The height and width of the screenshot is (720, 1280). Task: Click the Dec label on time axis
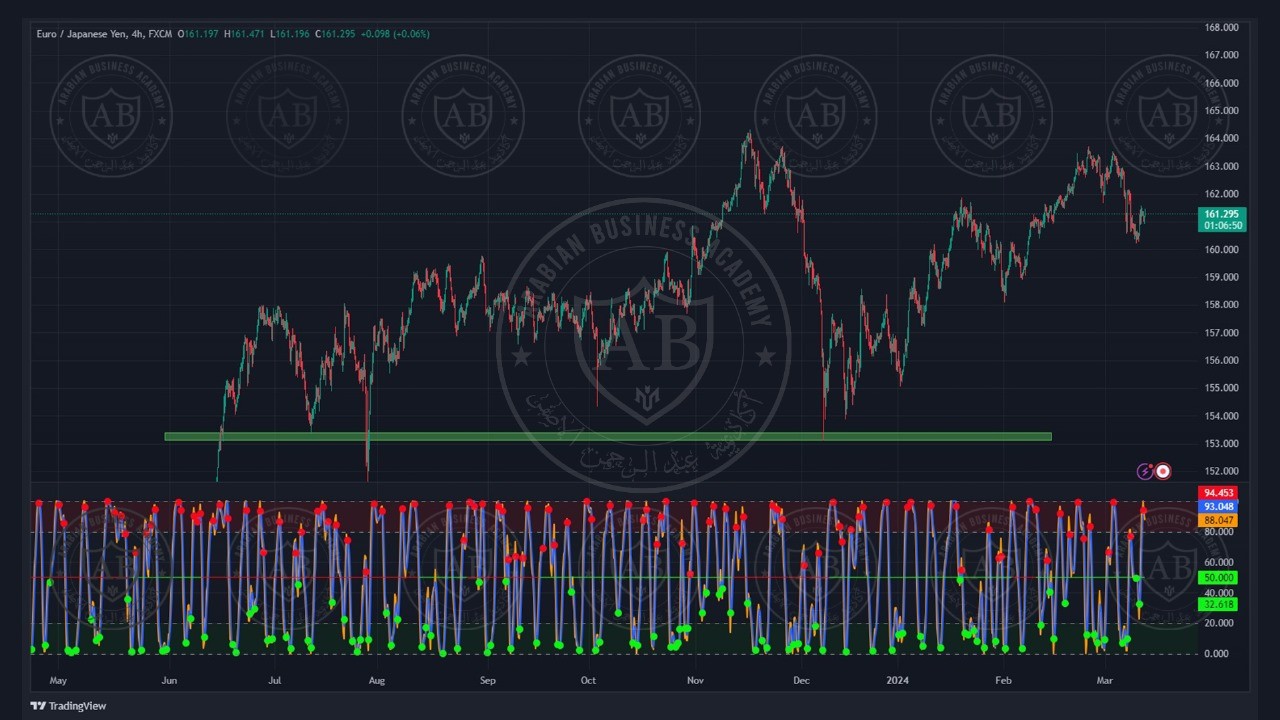[x=801, y=681]
